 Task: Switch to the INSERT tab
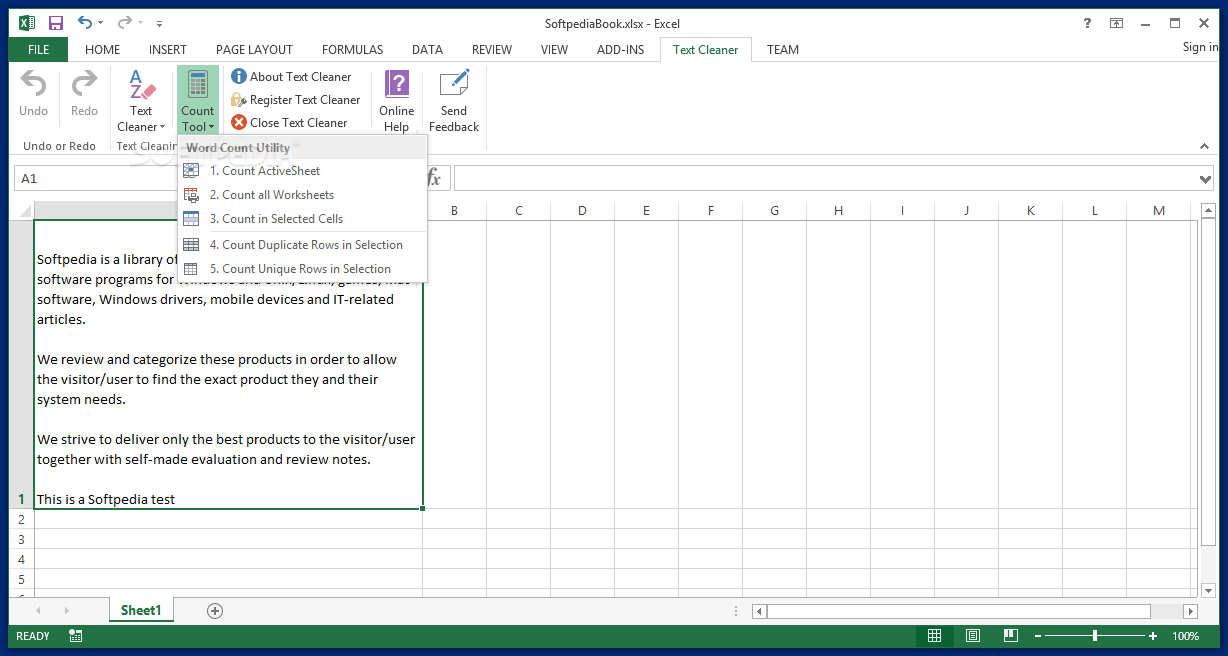coord(168,49)
